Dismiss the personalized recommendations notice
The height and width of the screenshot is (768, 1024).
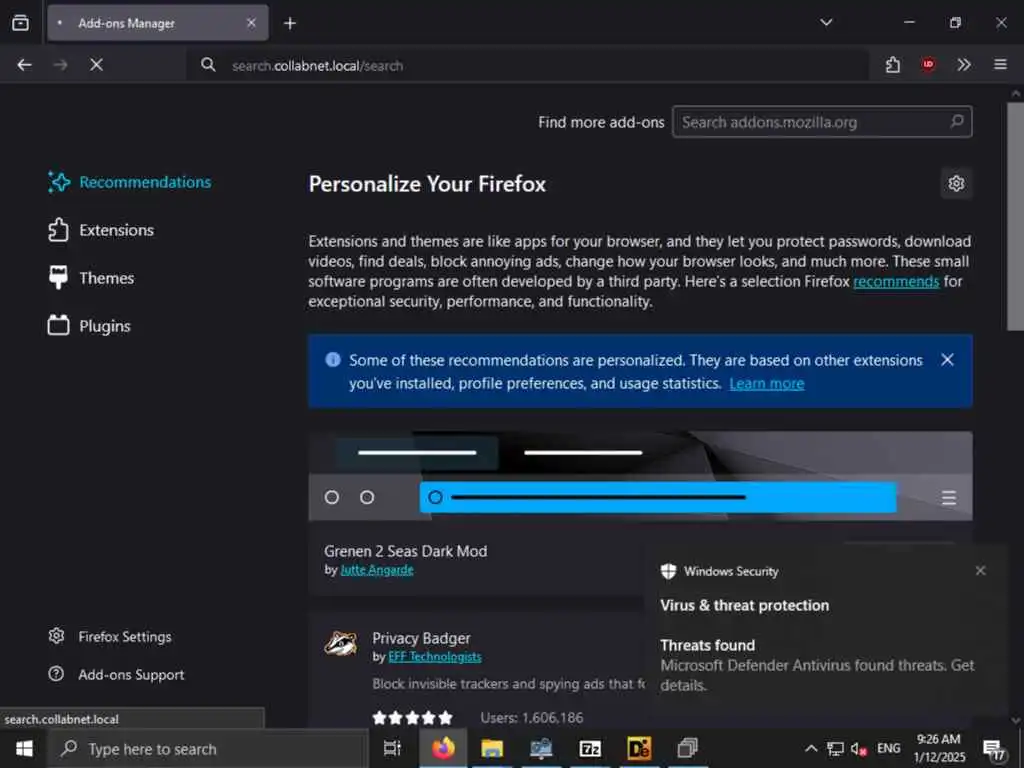pyautogui.click(x=948, y=360)
